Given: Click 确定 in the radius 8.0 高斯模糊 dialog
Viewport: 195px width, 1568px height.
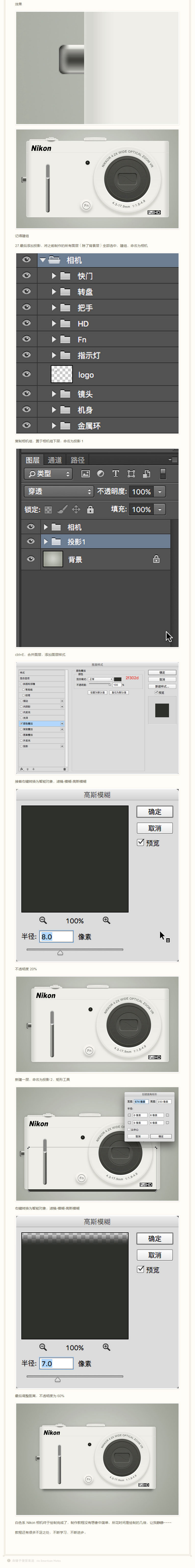Looking at the screenshot, I should click(x=155, y=811).
